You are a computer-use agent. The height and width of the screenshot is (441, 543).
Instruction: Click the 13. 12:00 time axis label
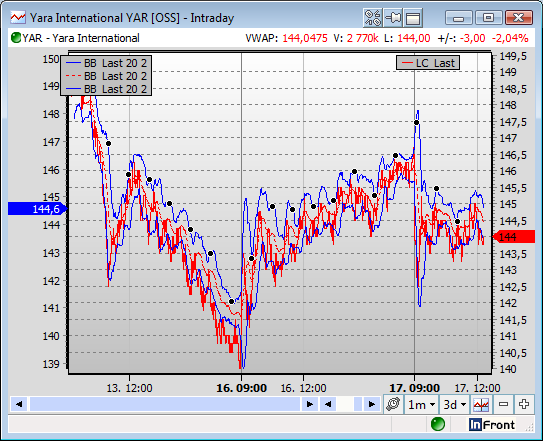(x=129, y=388)
